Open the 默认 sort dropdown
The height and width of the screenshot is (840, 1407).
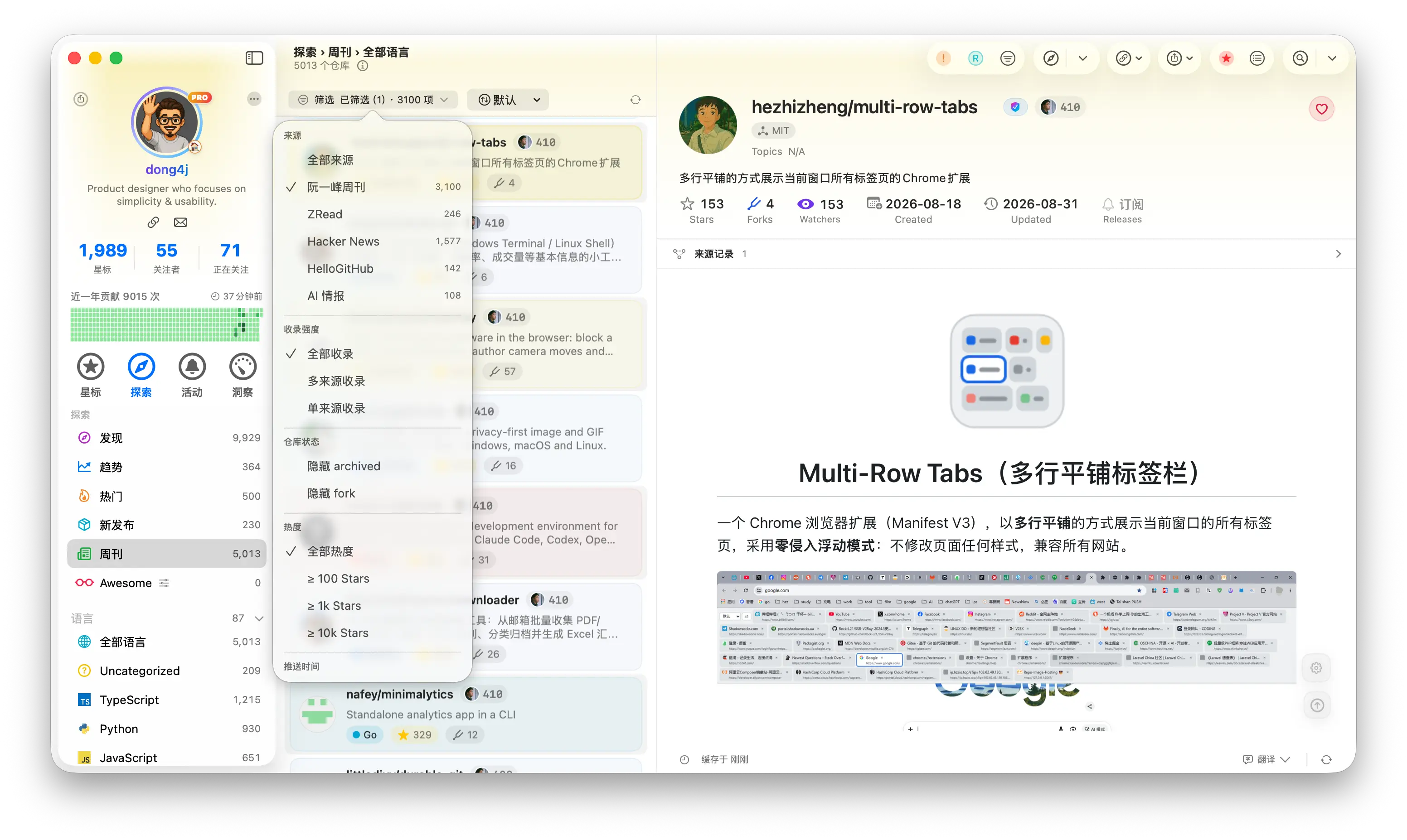point(508,100)
